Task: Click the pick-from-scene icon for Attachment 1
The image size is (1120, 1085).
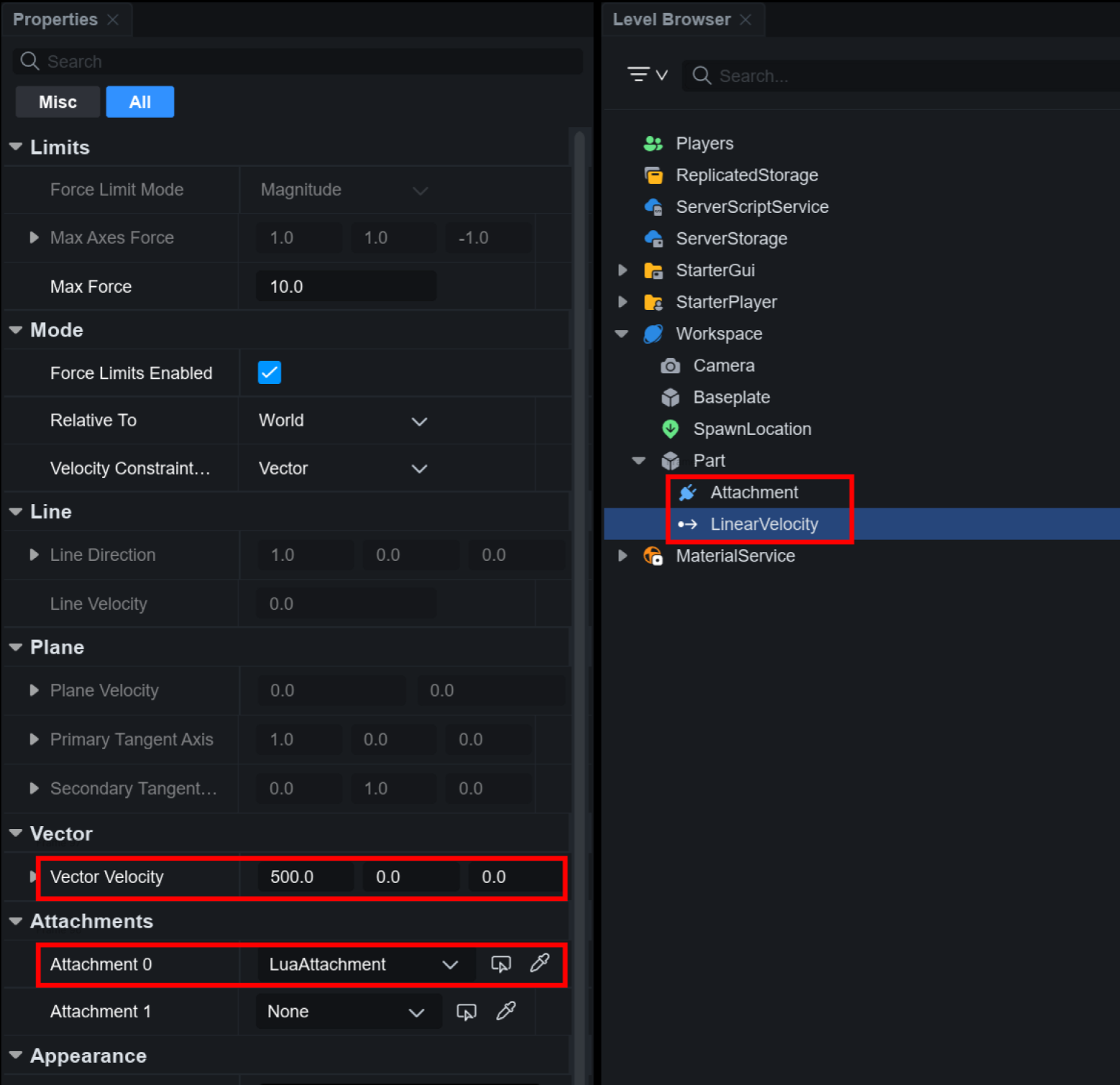Action: coord(467,1012)
